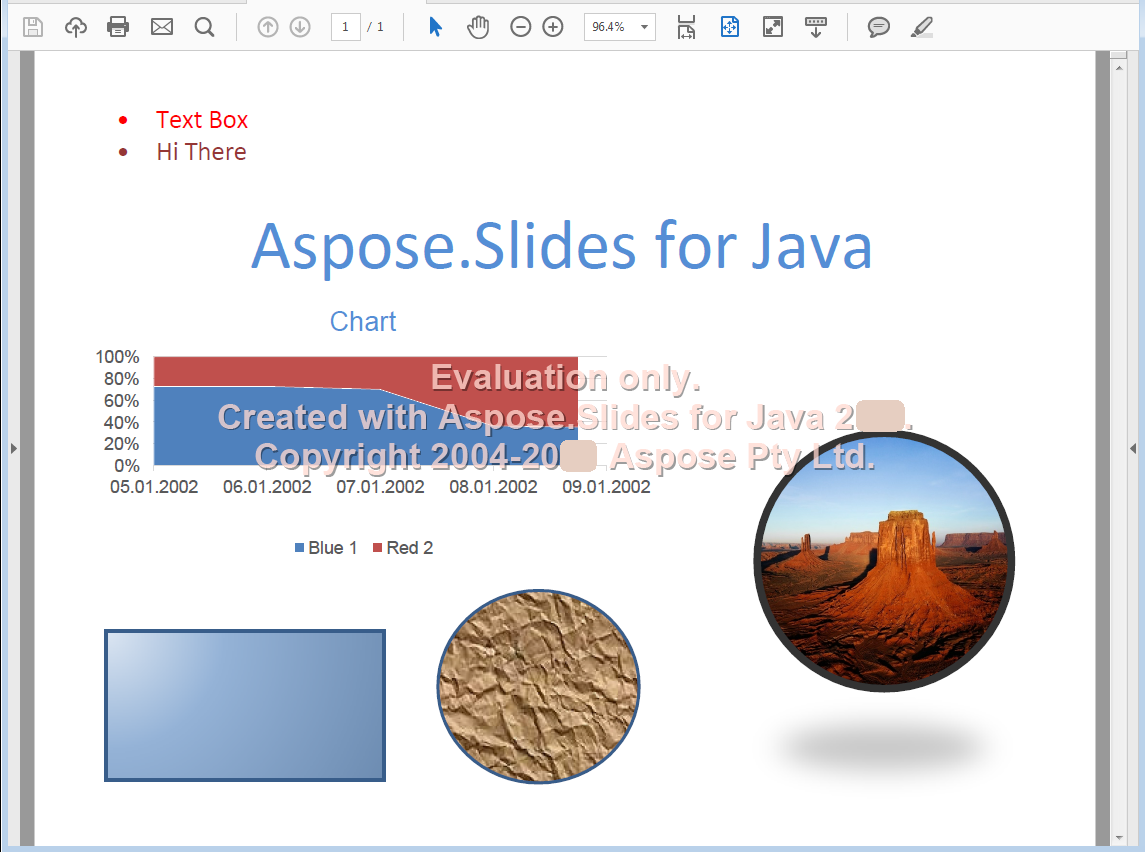
Task: Click the scrollbar up arrow
Action: 1119,68
